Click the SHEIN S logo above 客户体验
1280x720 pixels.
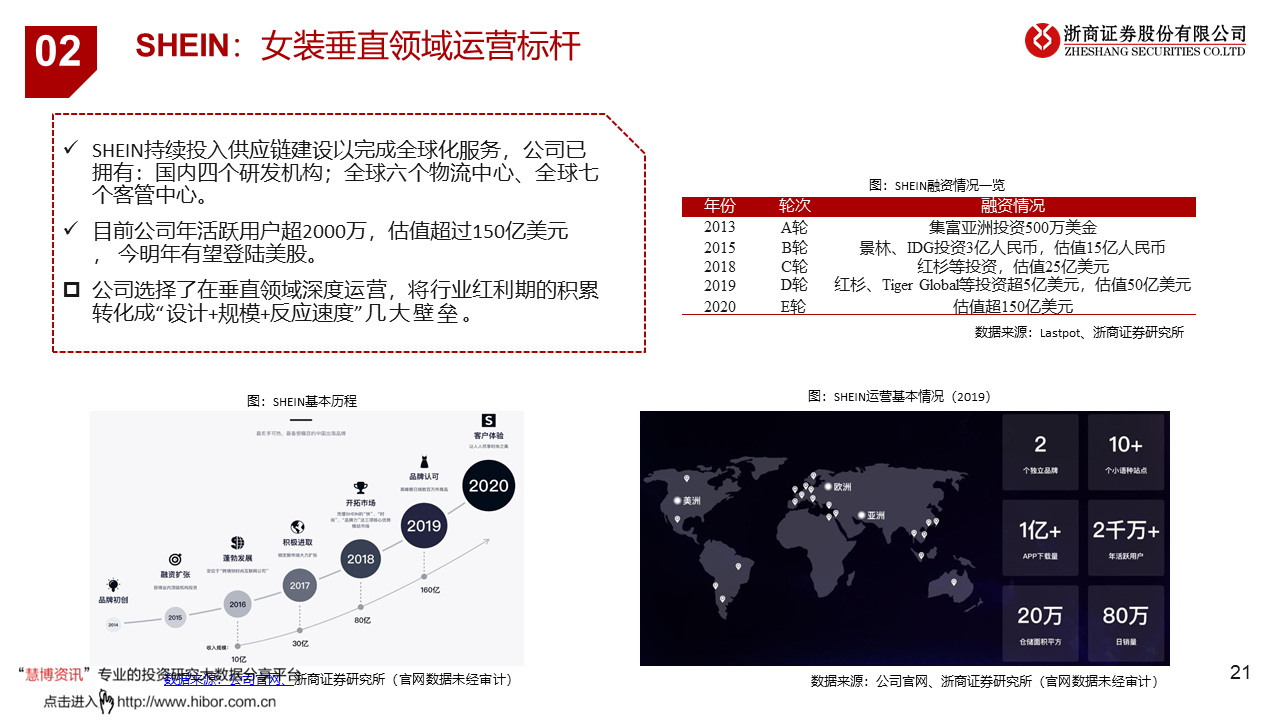coord(488,420)
